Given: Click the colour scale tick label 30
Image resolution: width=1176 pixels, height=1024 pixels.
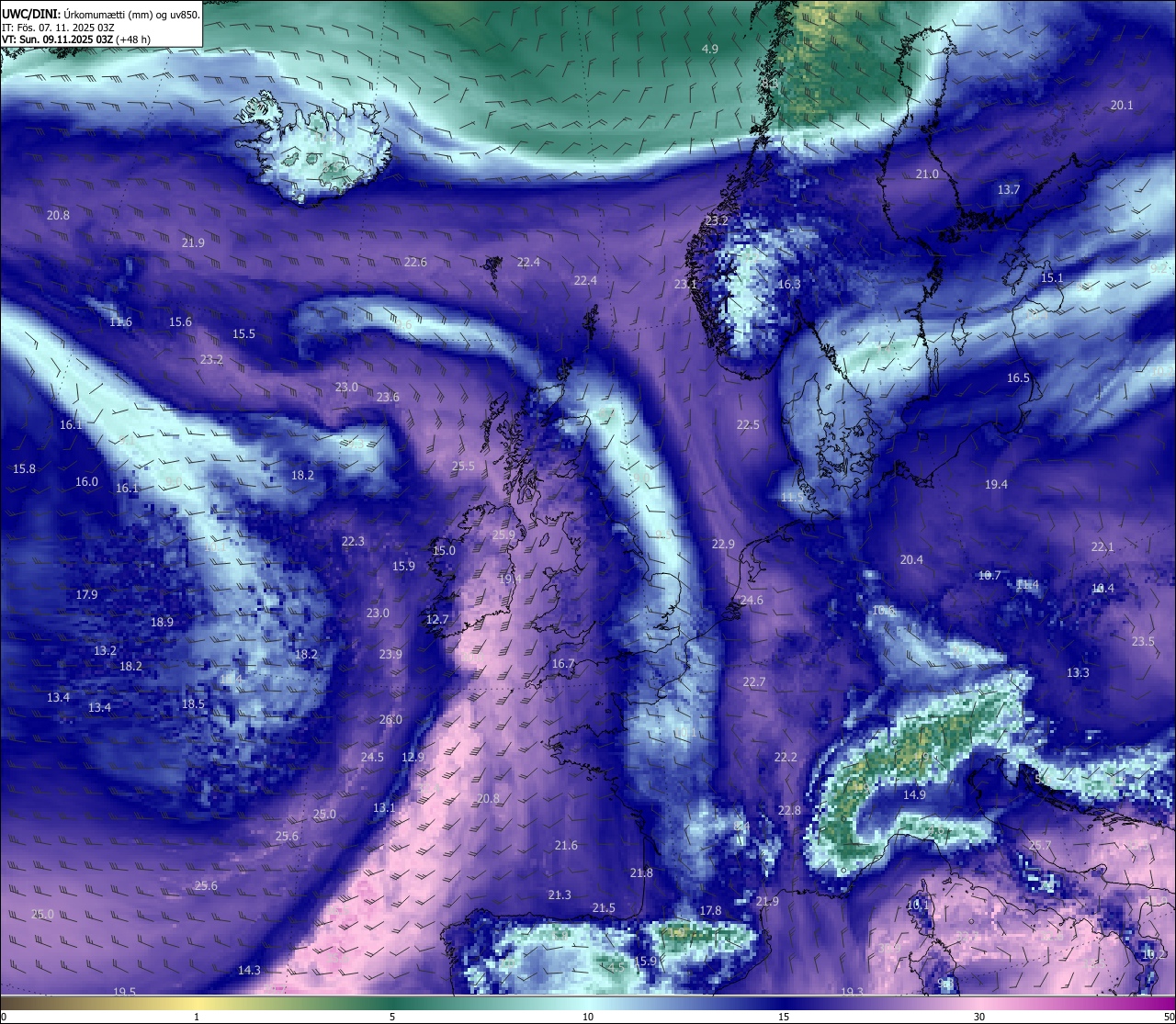Looking at the screenshot, I should [979, 1017].
